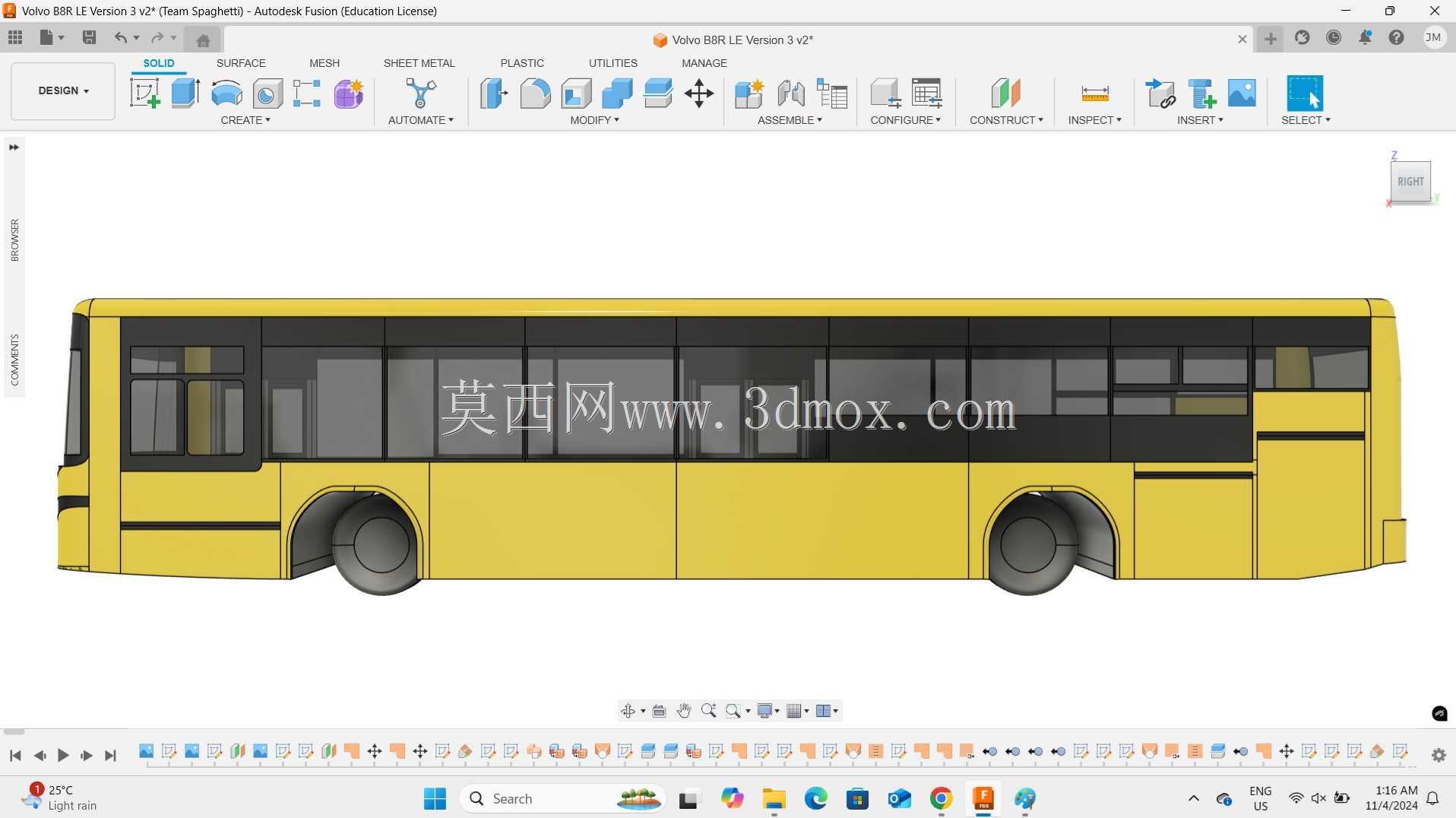Go to the Home tab icon
The height and width of the screenshot is (818, 1456).
point(203,40)
